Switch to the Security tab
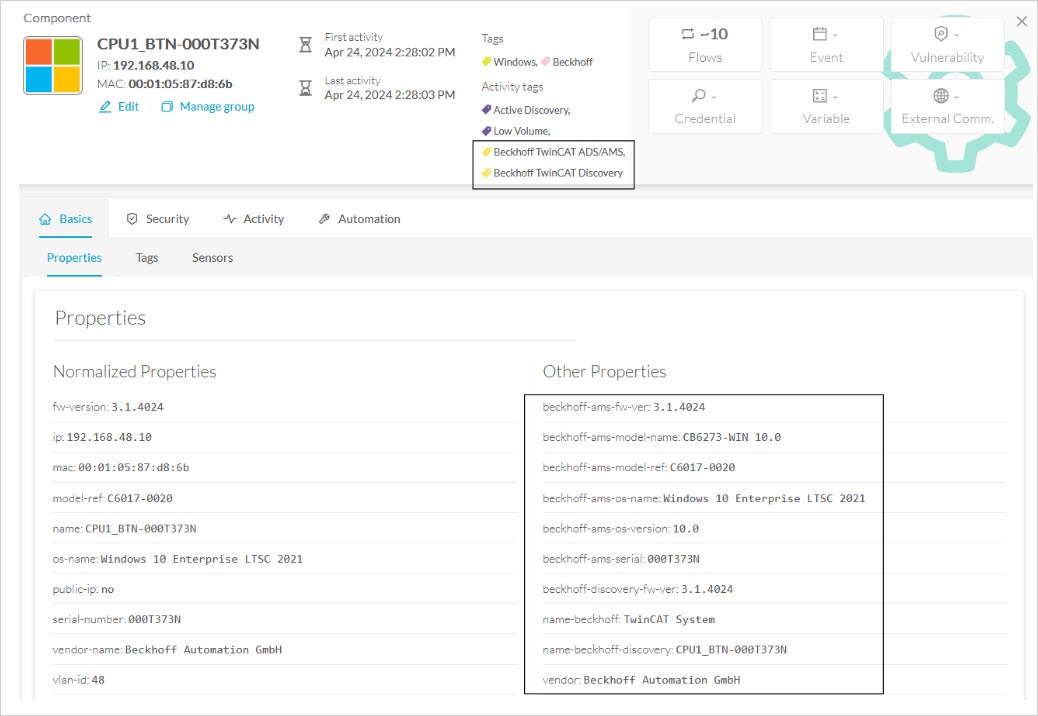 click(x=158, y=218)
